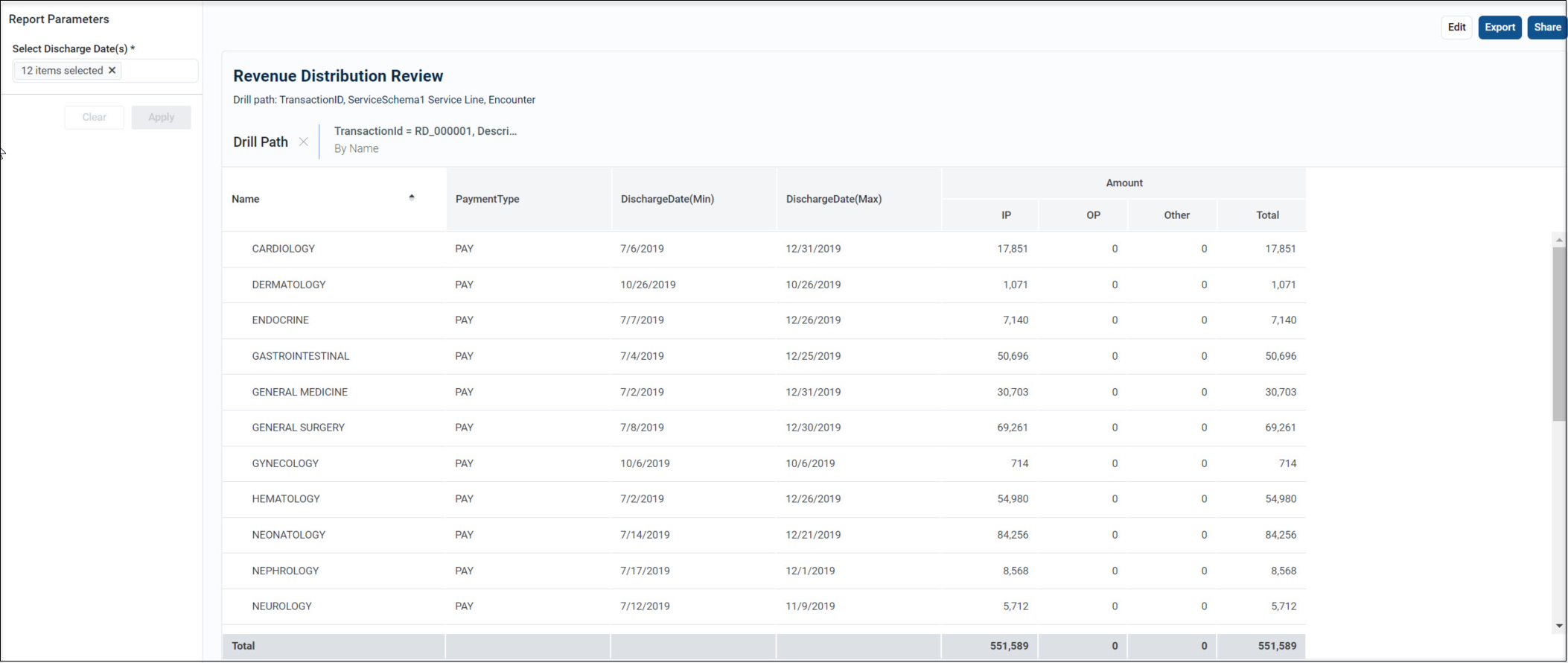This screenshot has width=1568, height=663.
Task: Click Neonatology IP amount 84,256
Action: pyautogui.click(x=1013, y=535)
